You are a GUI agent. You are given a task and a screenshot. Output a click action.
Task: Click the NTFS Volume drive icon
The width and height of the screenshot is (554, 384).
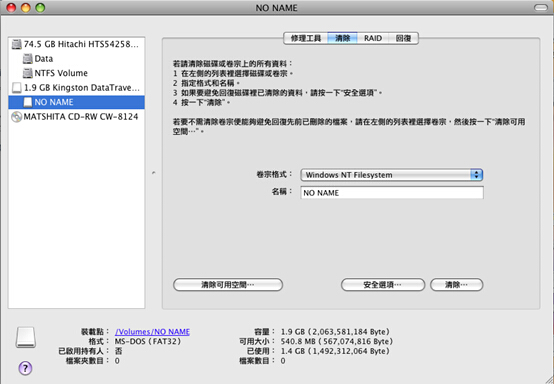(28, 73)
